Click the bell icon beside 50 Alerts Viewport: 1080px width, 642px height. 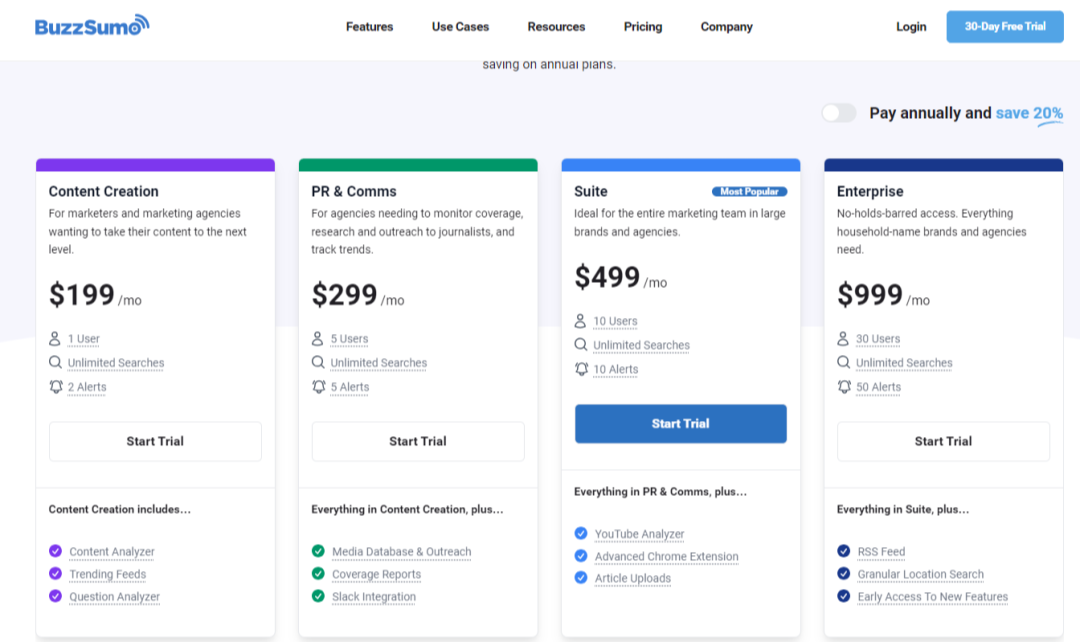pyautogui.click(x=844, y=386)
